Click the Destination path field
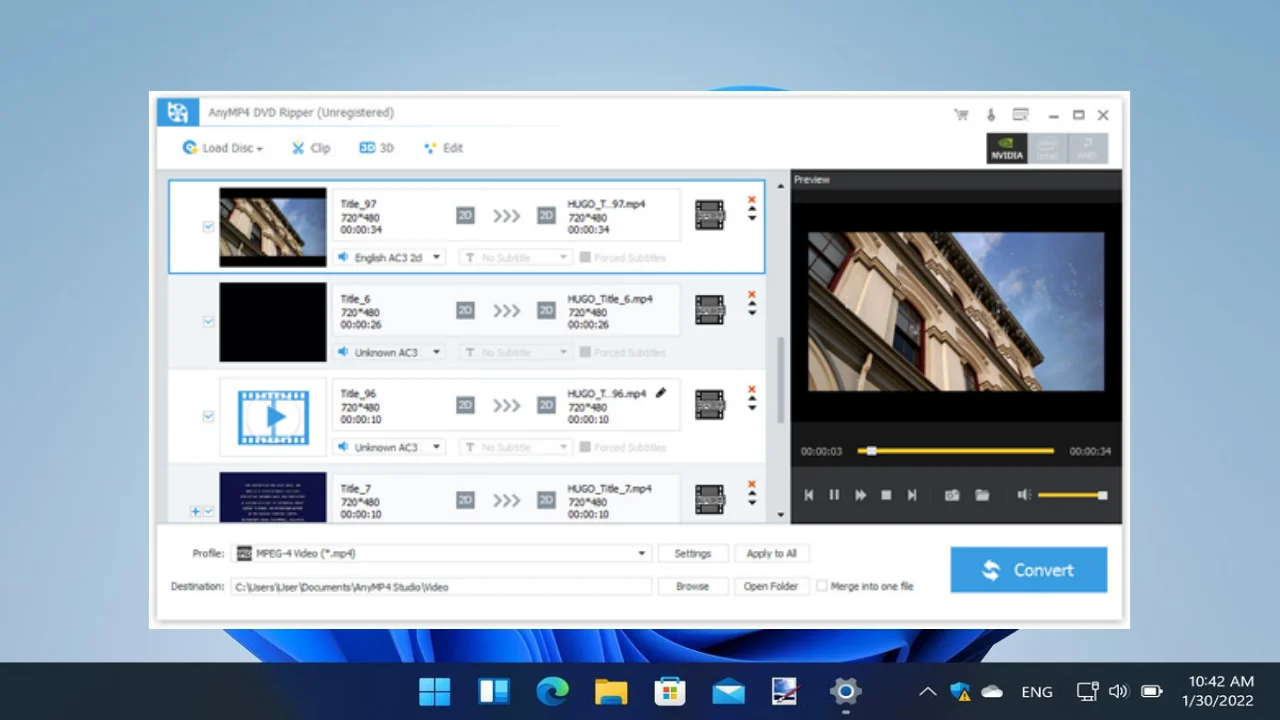The width and height of the screenshot is (1280, 720). [x=441, y=586]
